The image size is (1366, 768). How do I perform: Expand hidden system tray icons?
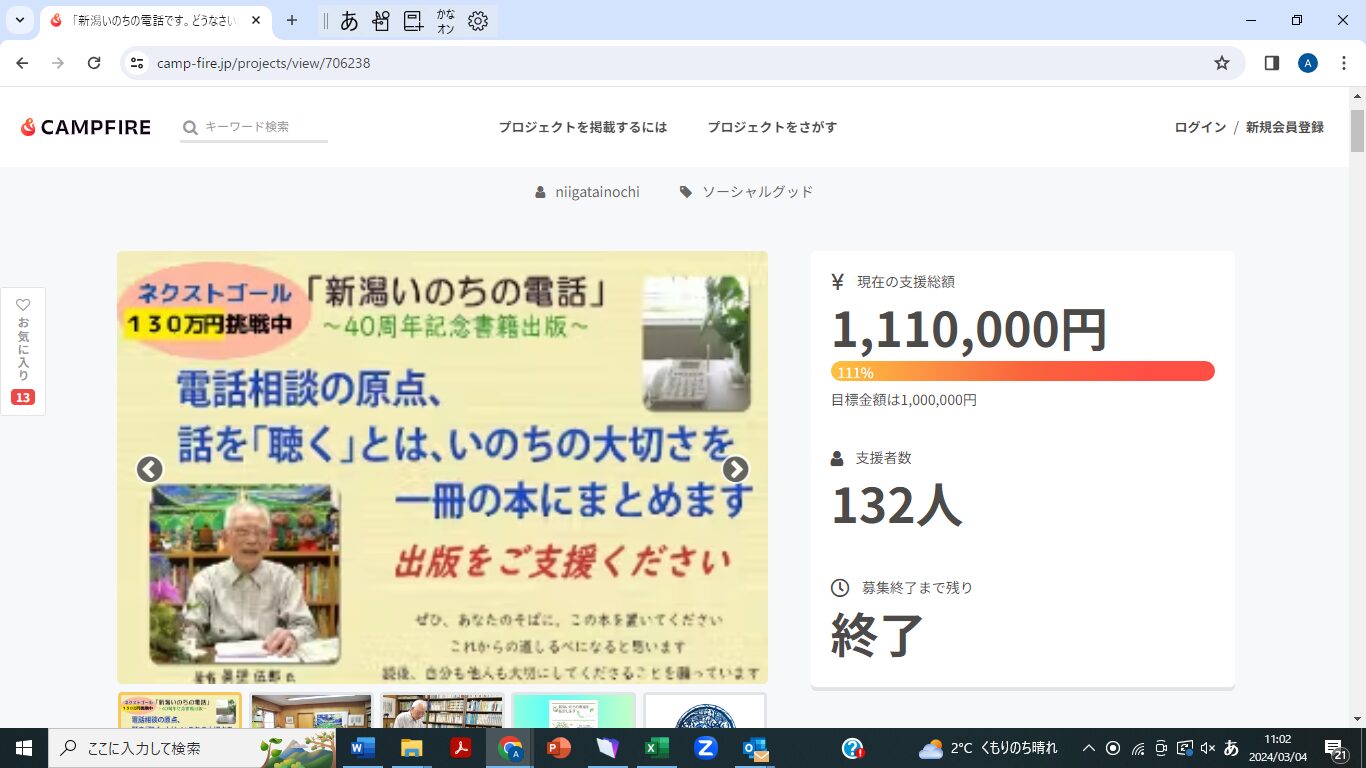(x=1089, y=748)
